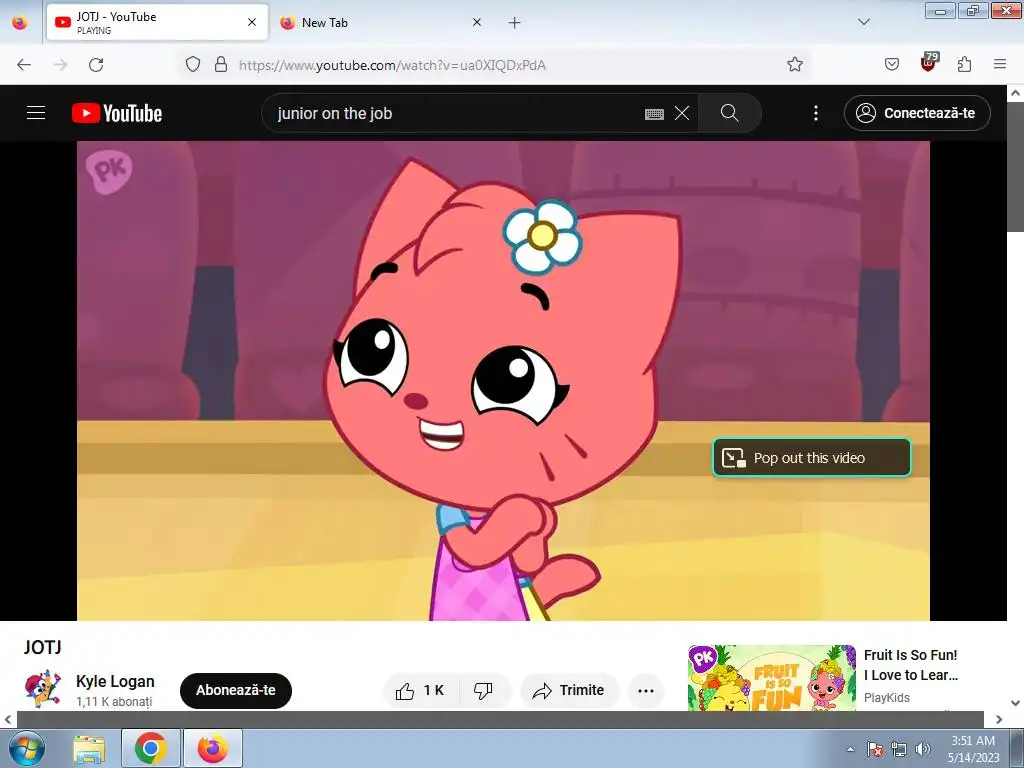Image resolution: width=1024 pixels, height=768 pixels.
Task: Open File Explorer from the taskbar
Action: click(x=89, y=748)
